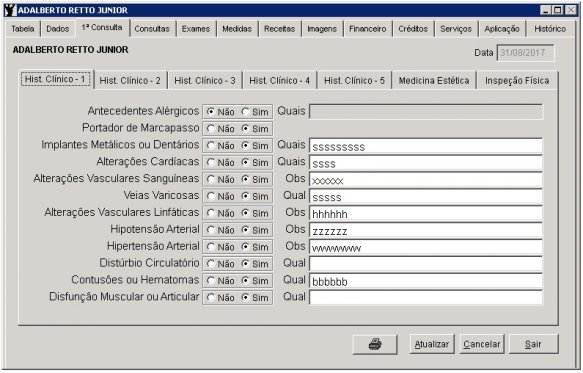Click the application icon in title bar
583x373 pixels.
click(x=11, y=10)
